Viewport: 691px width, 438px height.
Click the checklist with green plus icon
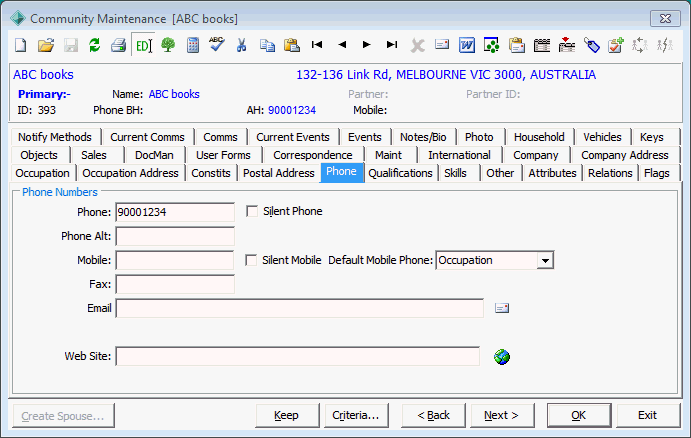click(x=616, y=45)
